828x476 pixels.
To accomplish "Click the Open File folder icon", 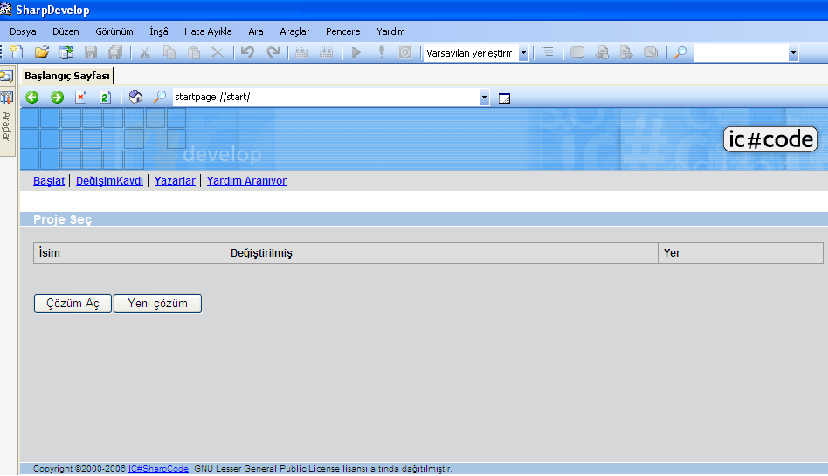I will (x=42, y=52).
